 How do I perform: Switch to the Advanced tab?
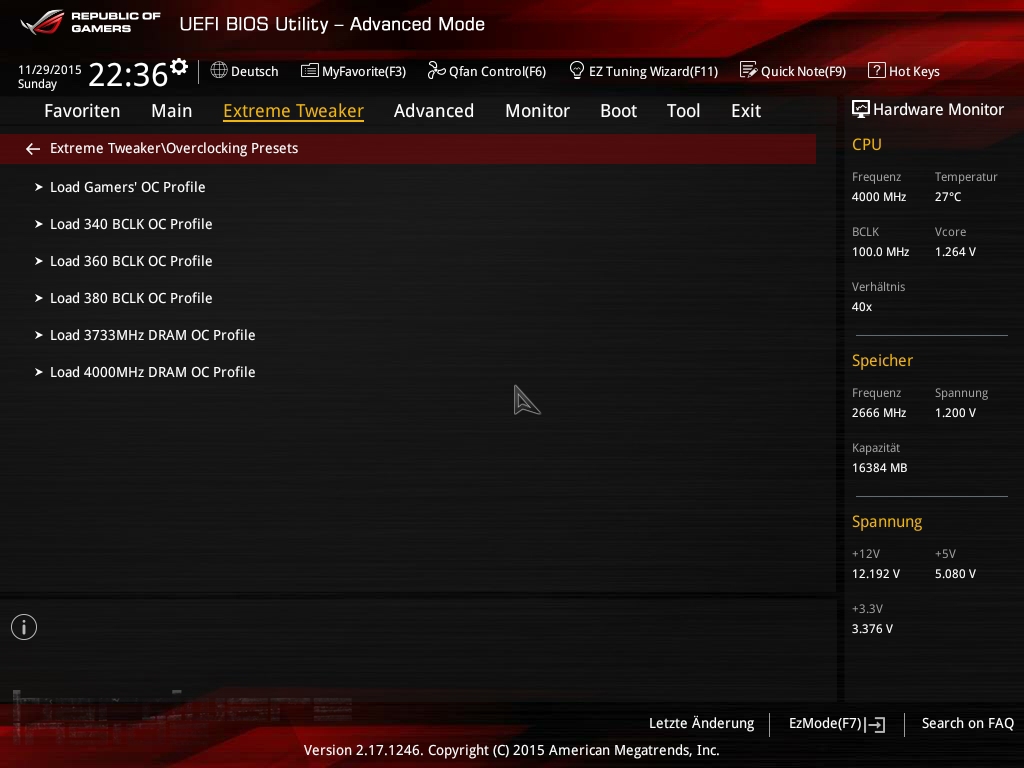coord(433,111)
